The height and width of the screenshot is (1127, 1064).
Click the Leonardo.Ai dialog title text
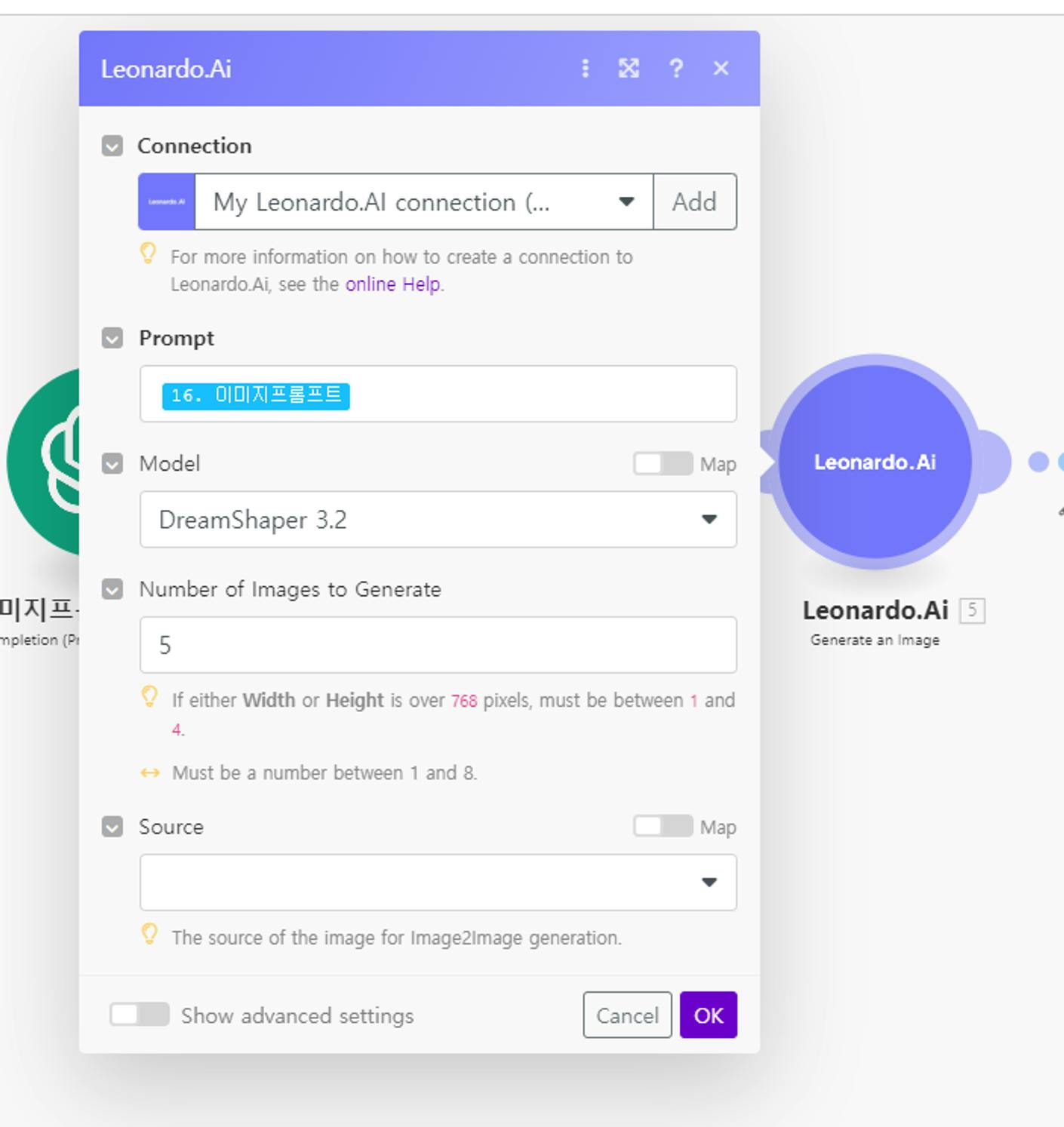[166, 69]
